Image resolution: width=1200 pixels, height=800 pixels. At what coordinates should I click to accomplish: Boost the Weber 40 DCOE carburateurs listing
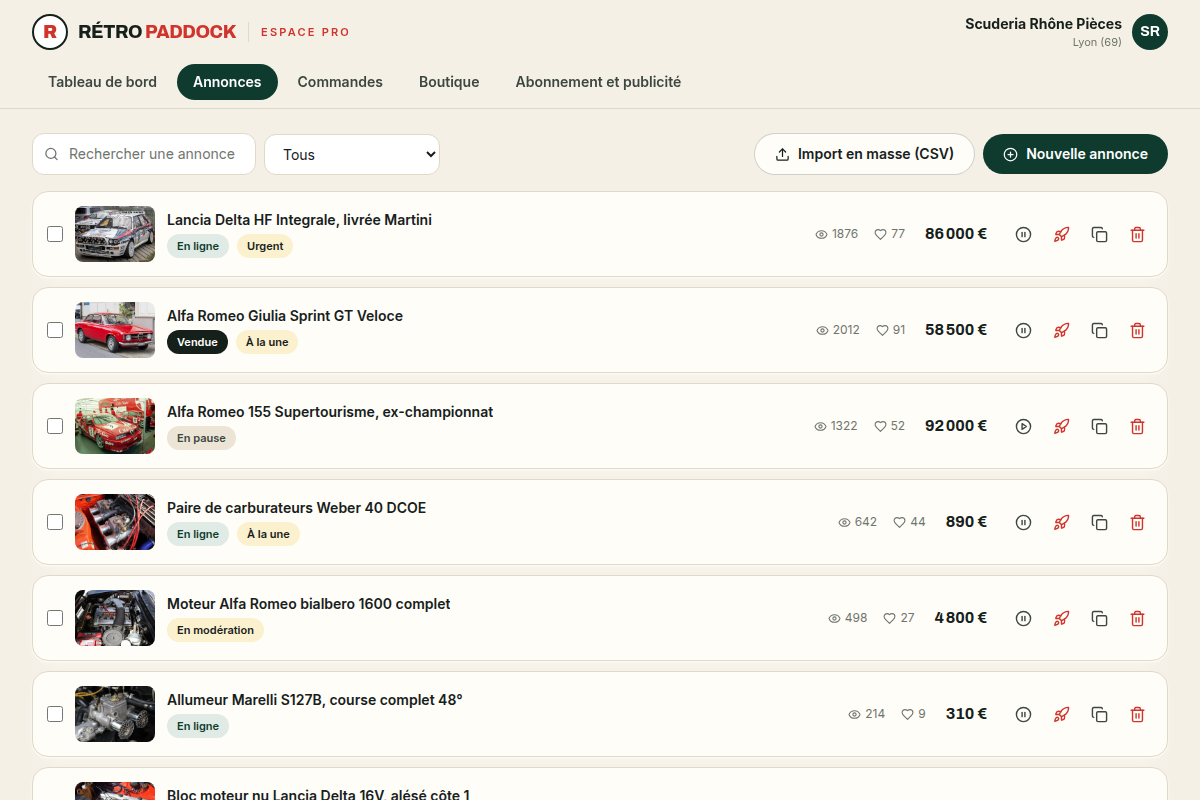[x=1061, y=522]
